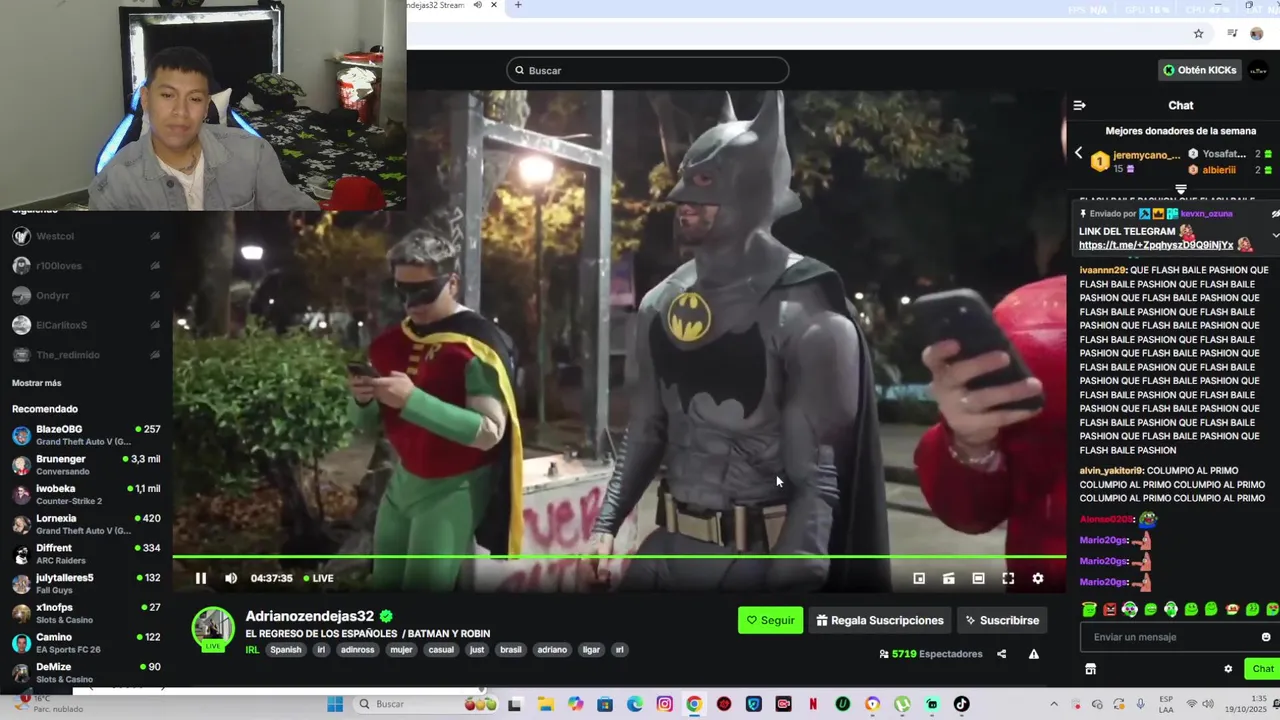The height and width of the screenshot is (720, 1280).
Task: Go to previous top donors arrow
Action: (1078, 153)
